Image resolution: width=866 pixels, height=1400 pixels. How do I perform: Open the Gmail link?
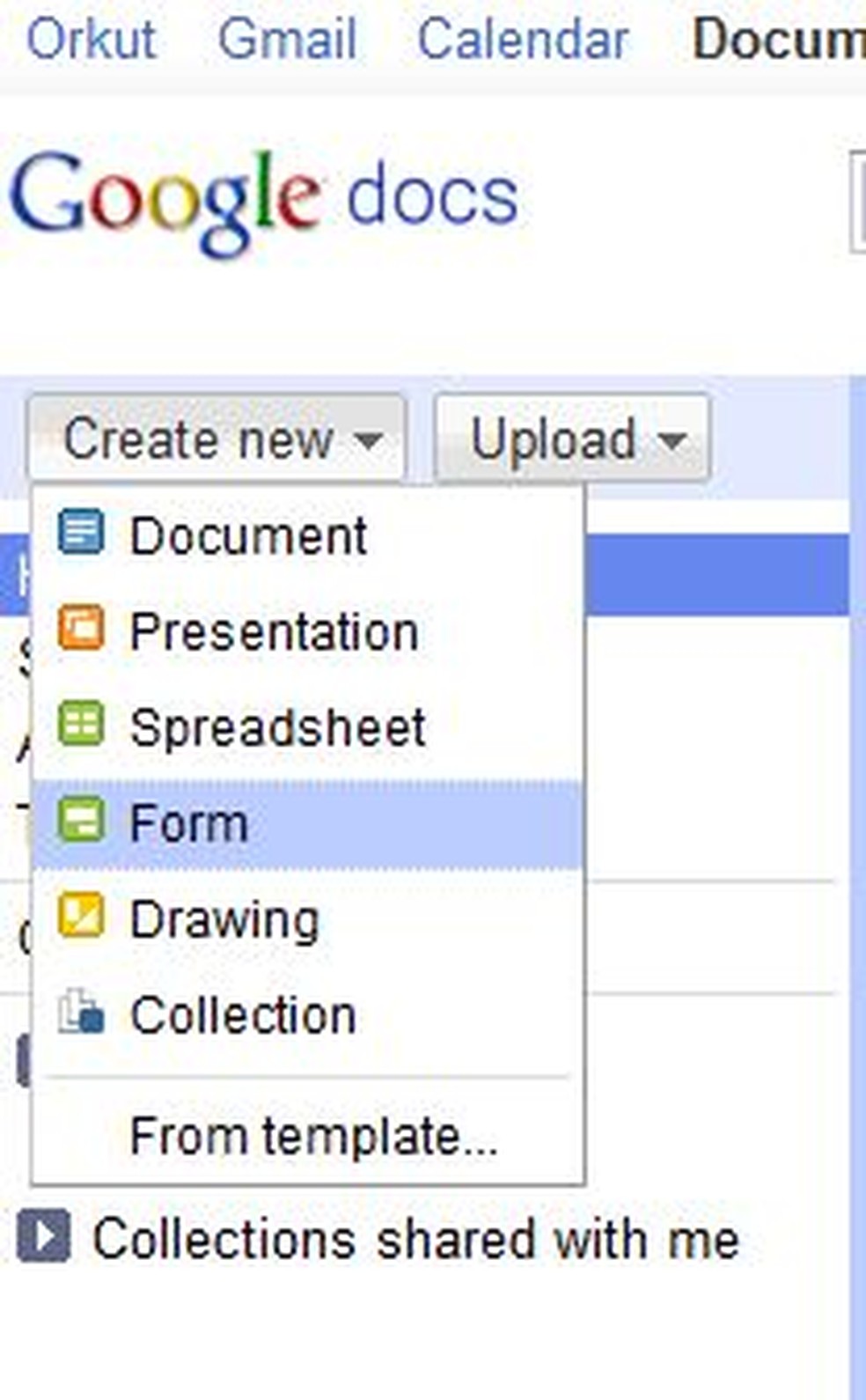pyautogui.click(x=287, y=40)
